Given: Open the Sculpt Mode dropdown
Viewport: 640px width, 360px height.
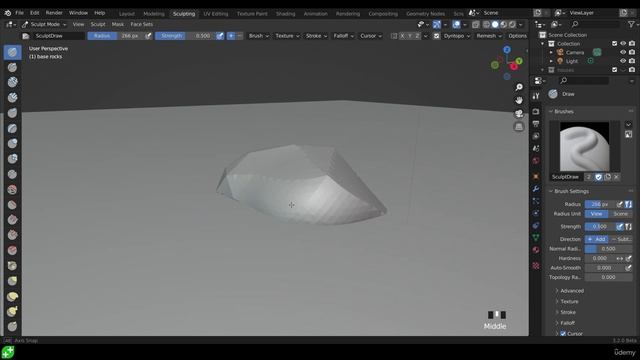Looking at the screenshot, I should tap(44, 24).
